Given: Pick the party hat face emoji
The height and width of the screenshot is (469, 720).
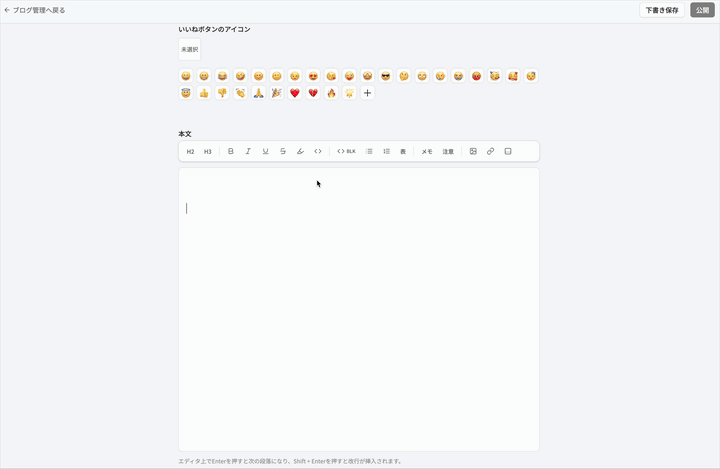Looking at the screenshot, I should 495,76.
